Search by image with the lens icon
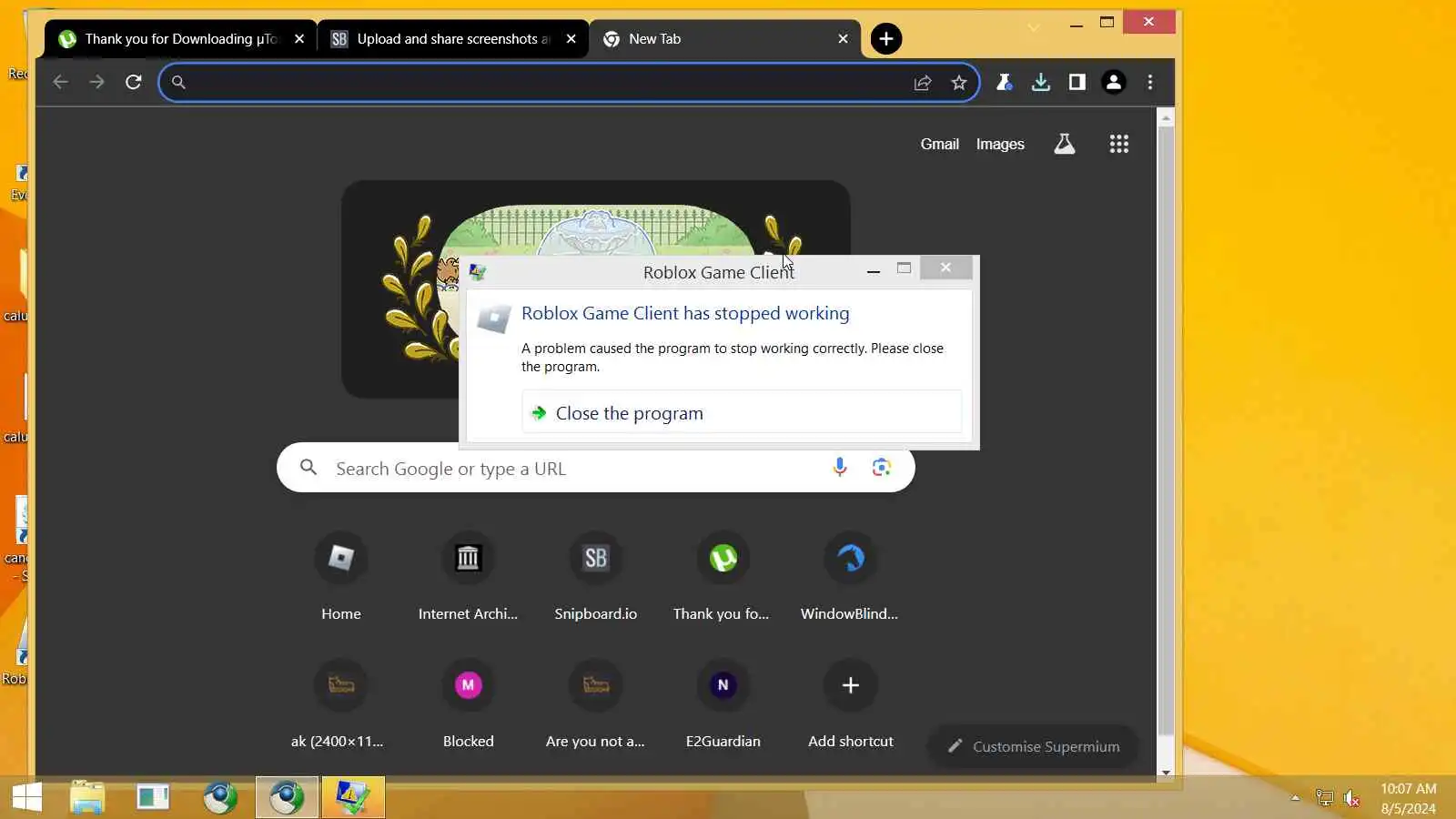This screenshot has width=1456, height=819. point(881,468)
